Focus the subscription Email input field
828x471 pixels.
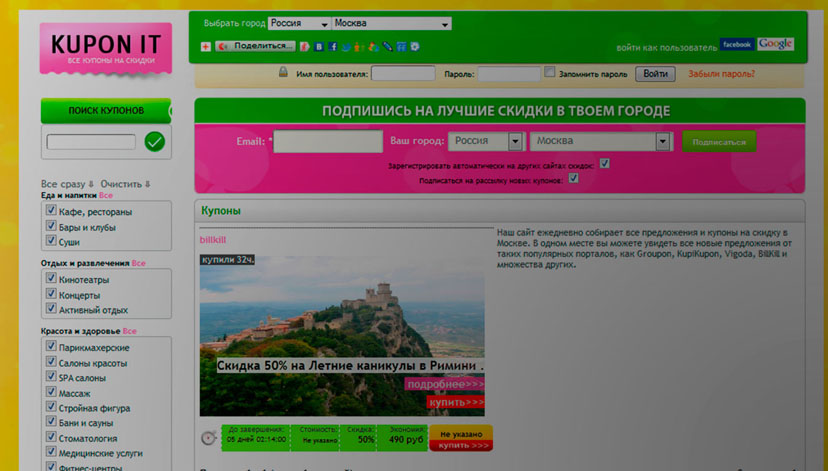[x=328, y=142]
